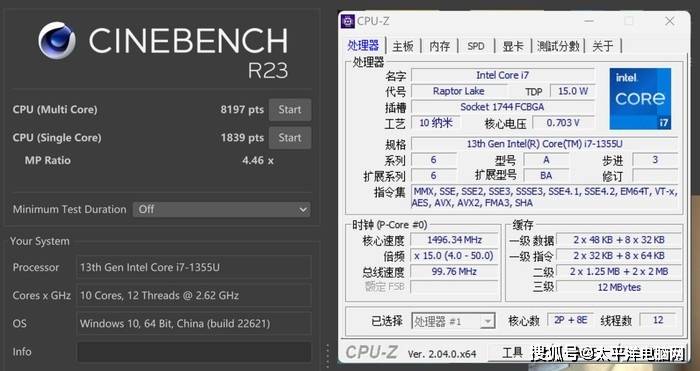Open the 工具 tools dropdown button
The width and height of the screenshot is (700, 371).
pos(512,353)
